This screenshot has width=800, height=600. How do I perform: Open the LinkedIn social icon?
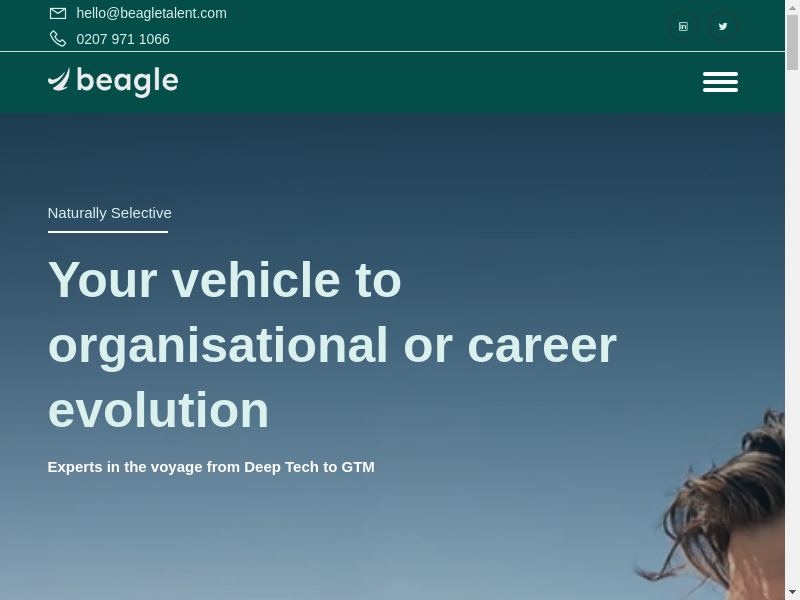[683, 26]
